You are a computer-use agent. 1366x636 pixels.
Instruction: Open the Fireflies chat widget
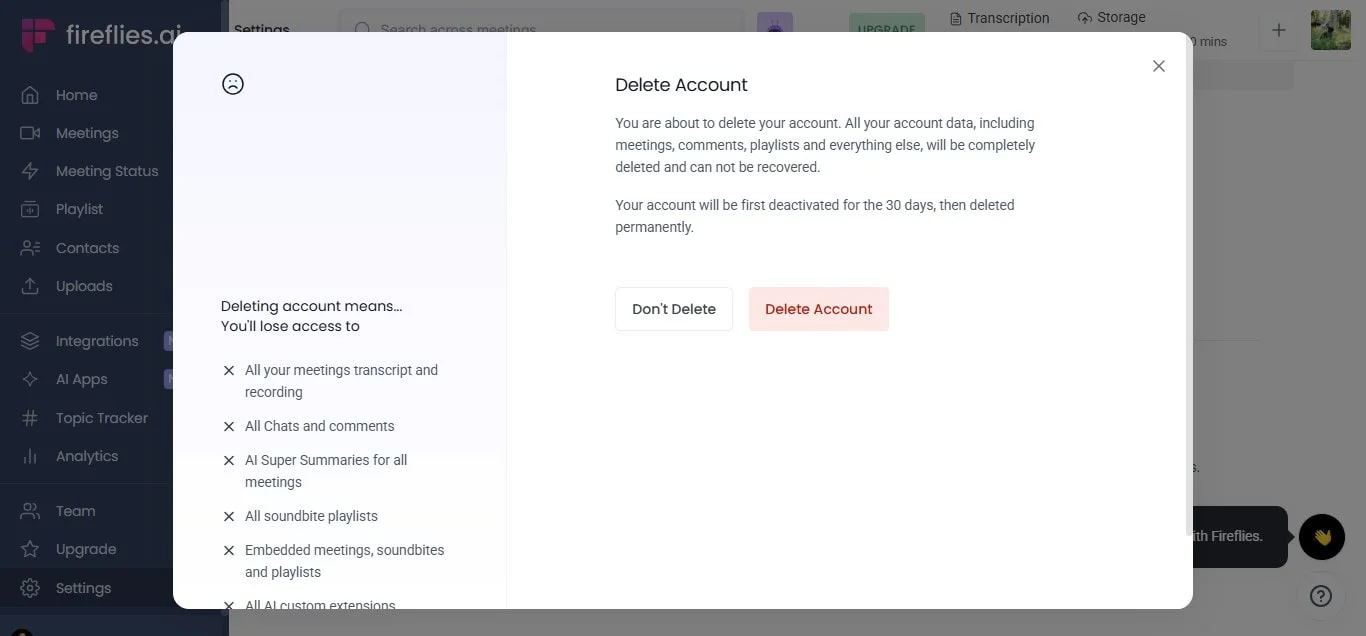pyautogui.click(x=1321, y=537)
